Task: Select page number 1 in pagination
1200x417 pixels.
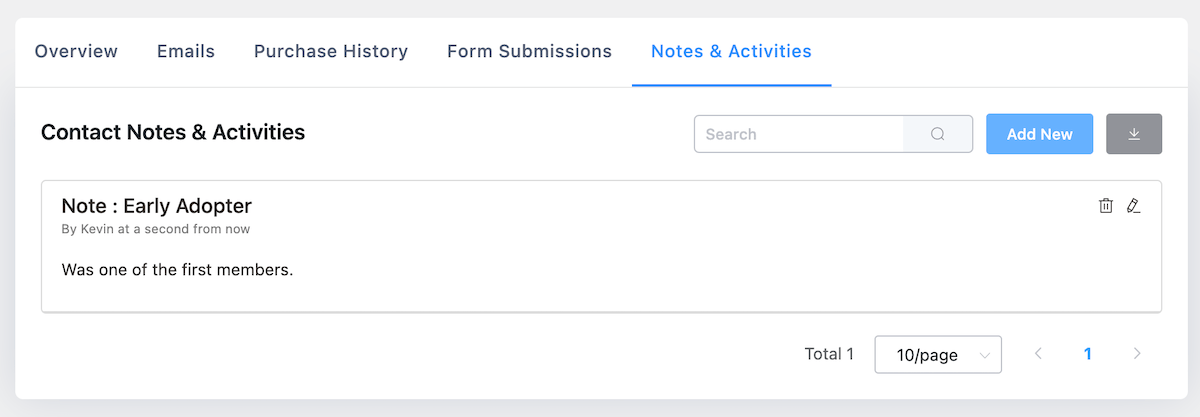Action: 1087,354
